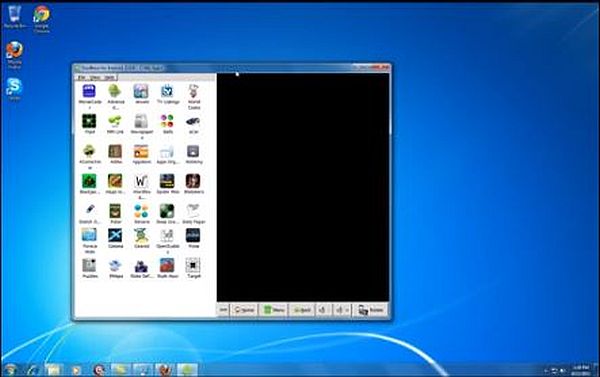Click the Back button
This screenshot has width=600, height=377.
pos(302,310)
